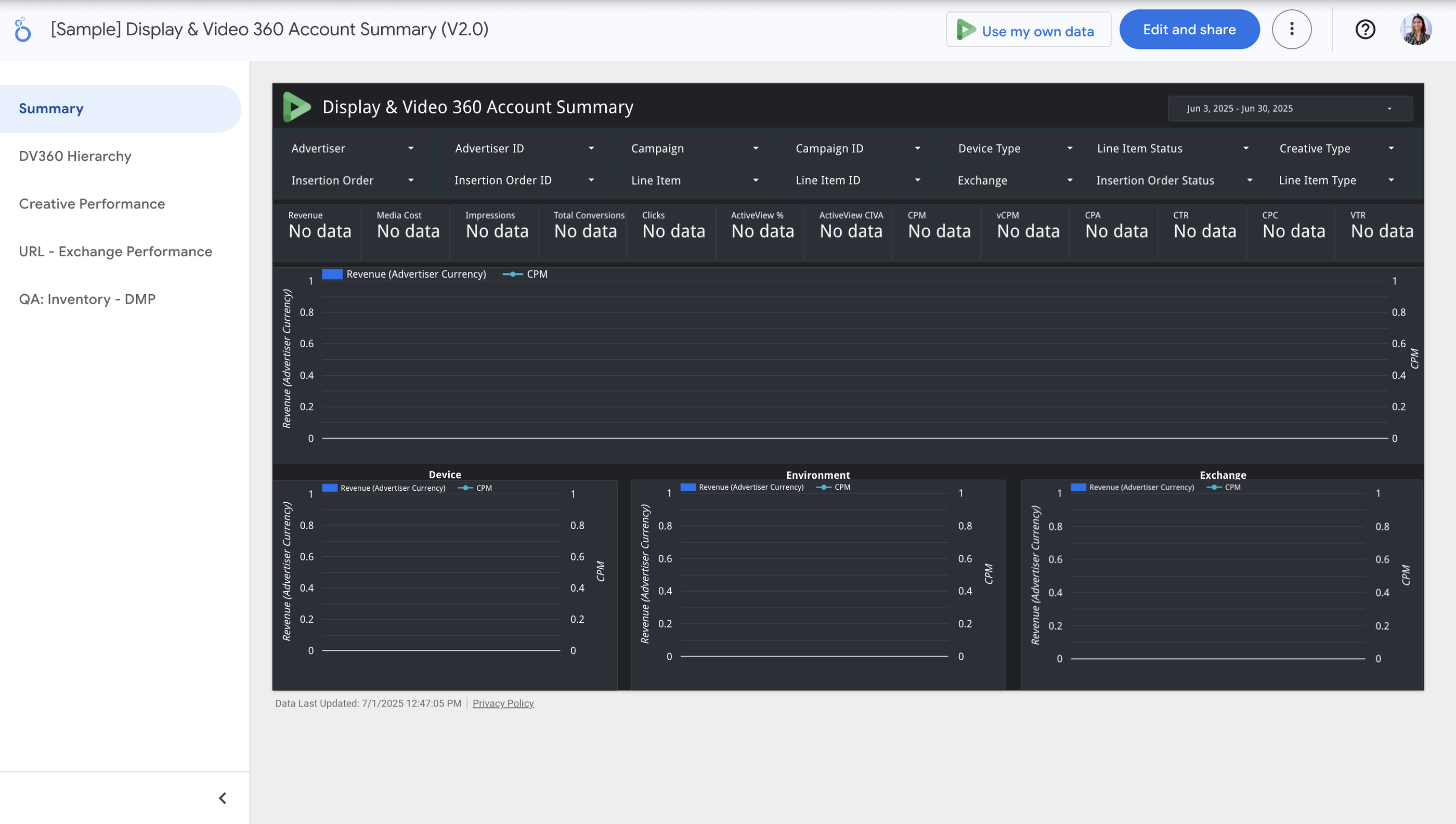Image resolution: width=1456 pixels, height=824 pixels.
Task: Click the green play icon beside Use my own data
Action: tap(966, 29)
